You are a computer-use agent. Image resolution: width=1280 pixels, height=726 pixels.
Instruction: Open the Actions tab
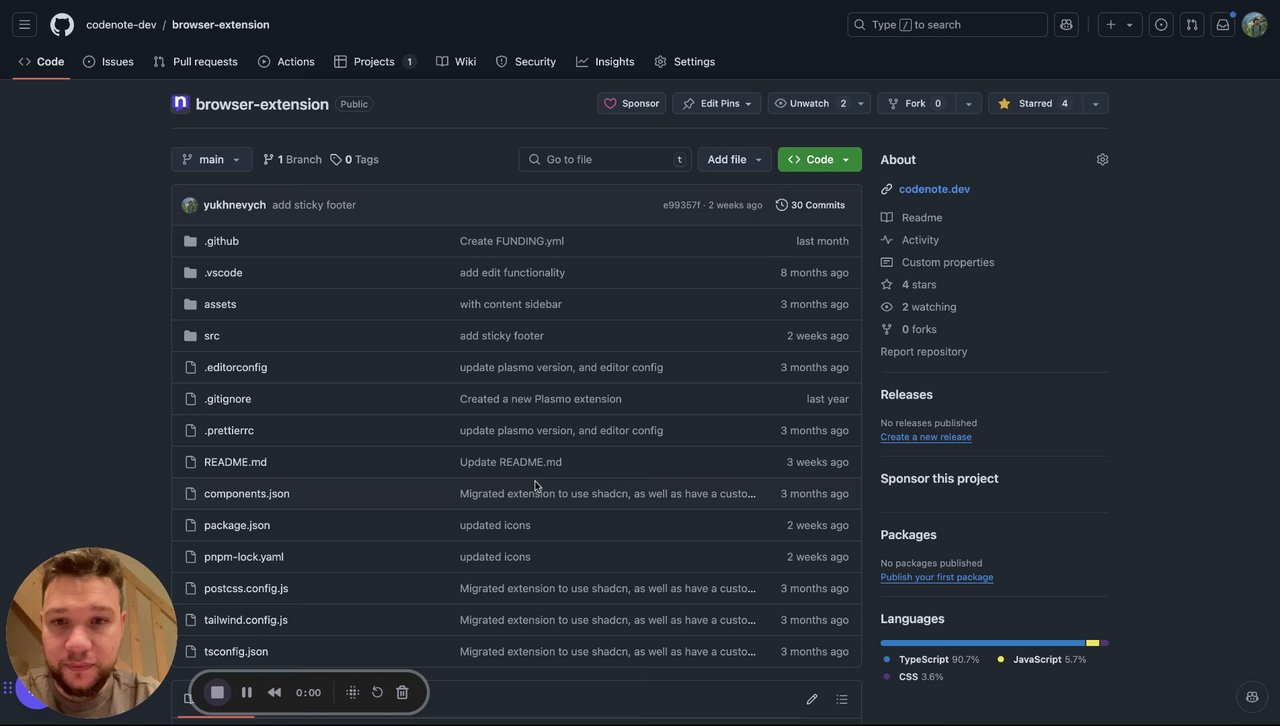[x=286, y=62]
